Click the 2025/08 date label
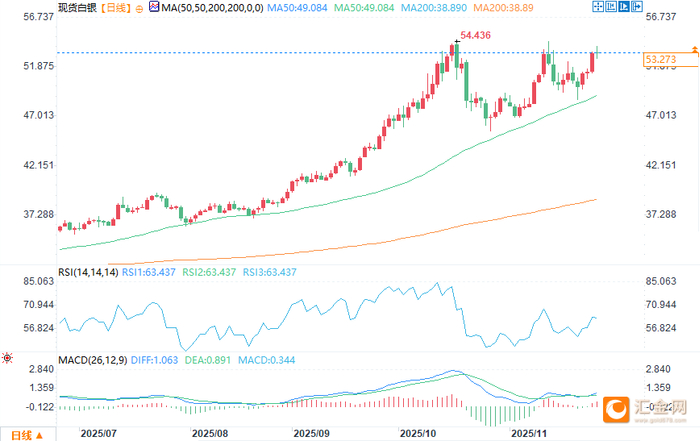The height and width of the screenshot is (441, 700). (x=210, y=433)
